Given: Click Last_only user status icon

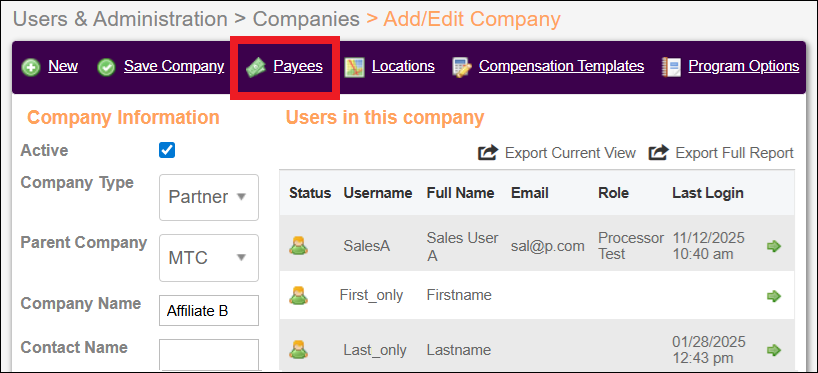Looking at the screenshot, I should tap(298, 350).
